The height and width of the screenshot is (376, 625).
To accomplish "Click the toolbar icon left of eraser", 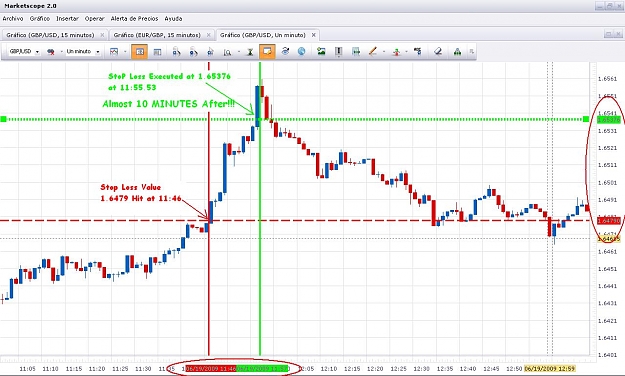I will 418,51.
